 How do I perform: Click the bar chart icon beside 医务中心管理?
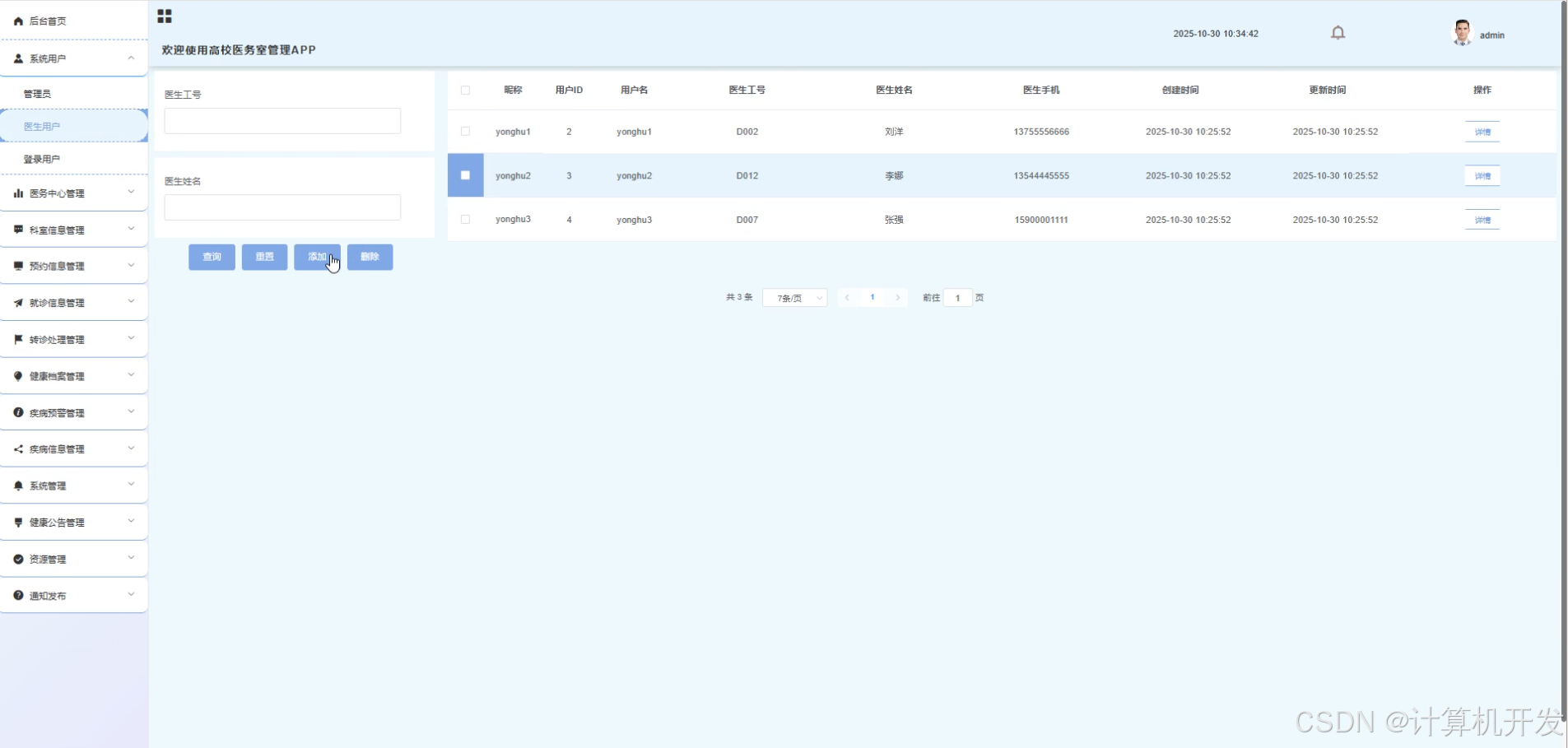(x=18, y=193)
